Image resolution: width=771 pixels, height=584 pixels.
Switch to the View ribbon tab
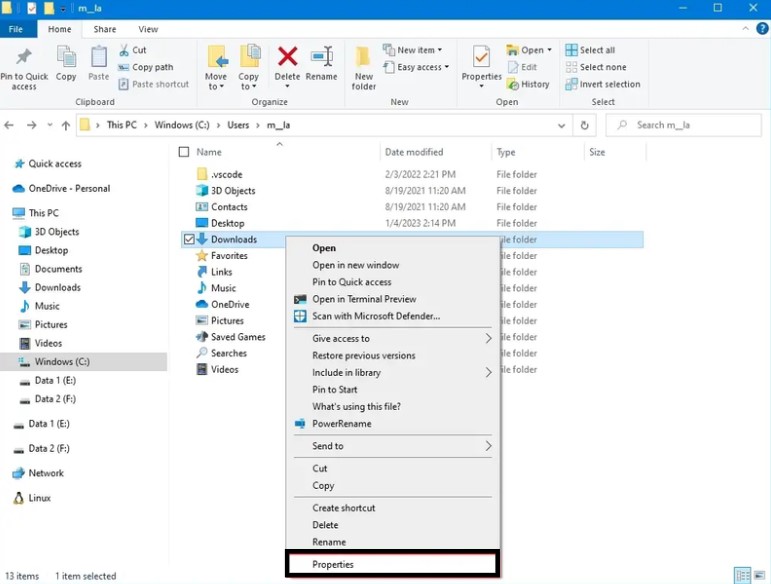pos(148,29)
